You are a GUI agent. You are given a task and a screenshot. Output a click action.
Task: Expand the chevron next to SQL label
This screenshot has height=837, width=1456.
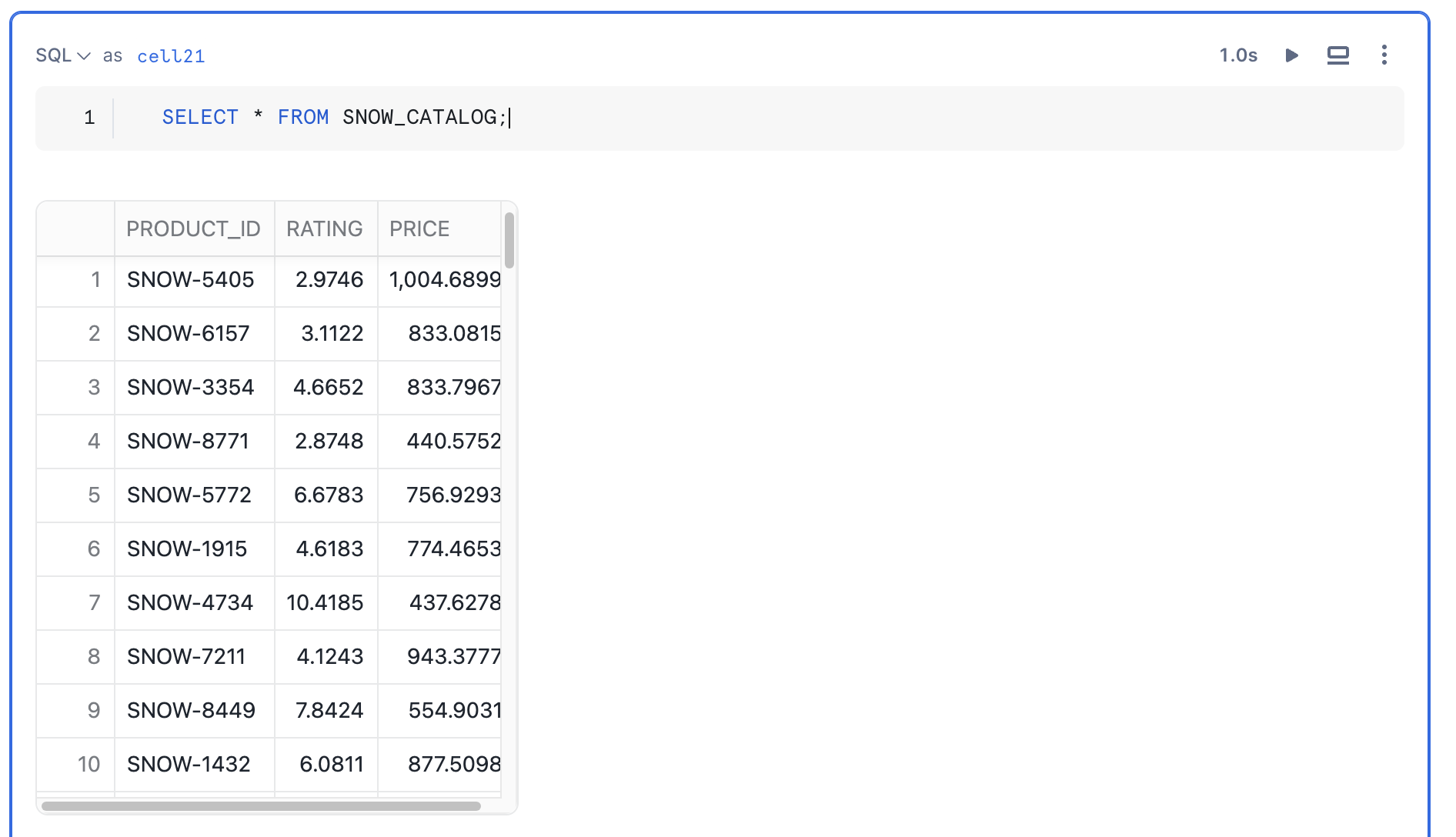(85, 55)
